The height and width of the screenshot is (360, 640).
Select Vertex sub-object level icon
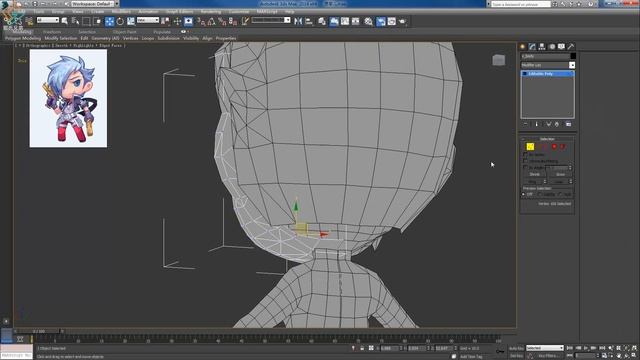[x=530, y=147]
